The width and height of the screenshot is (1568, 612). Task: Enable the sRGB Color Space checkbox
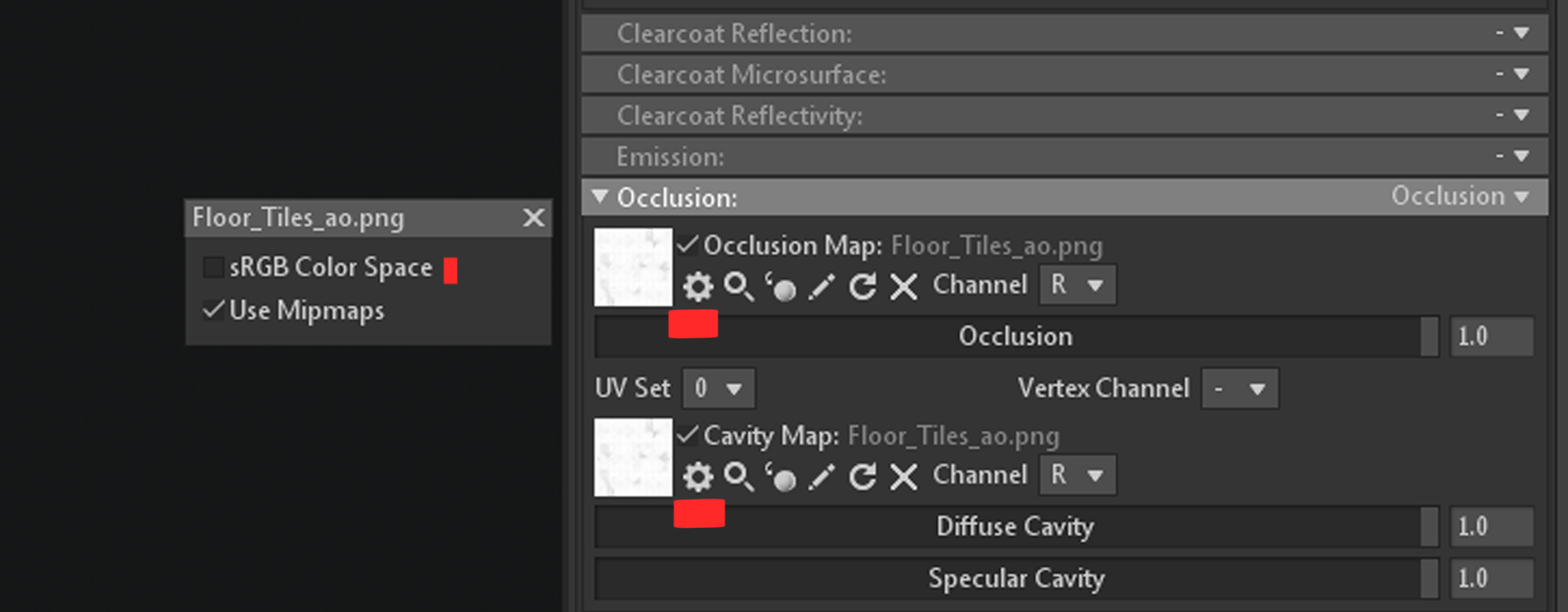coord(212,267)
